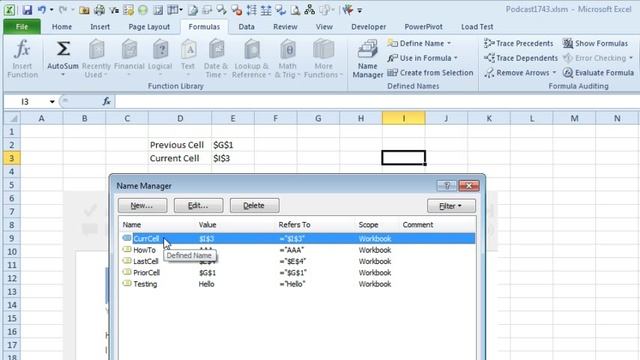Click the print icon in Quick Access toolbar
The width and height of the screenshot is (640, 360).
coord(99,10)
